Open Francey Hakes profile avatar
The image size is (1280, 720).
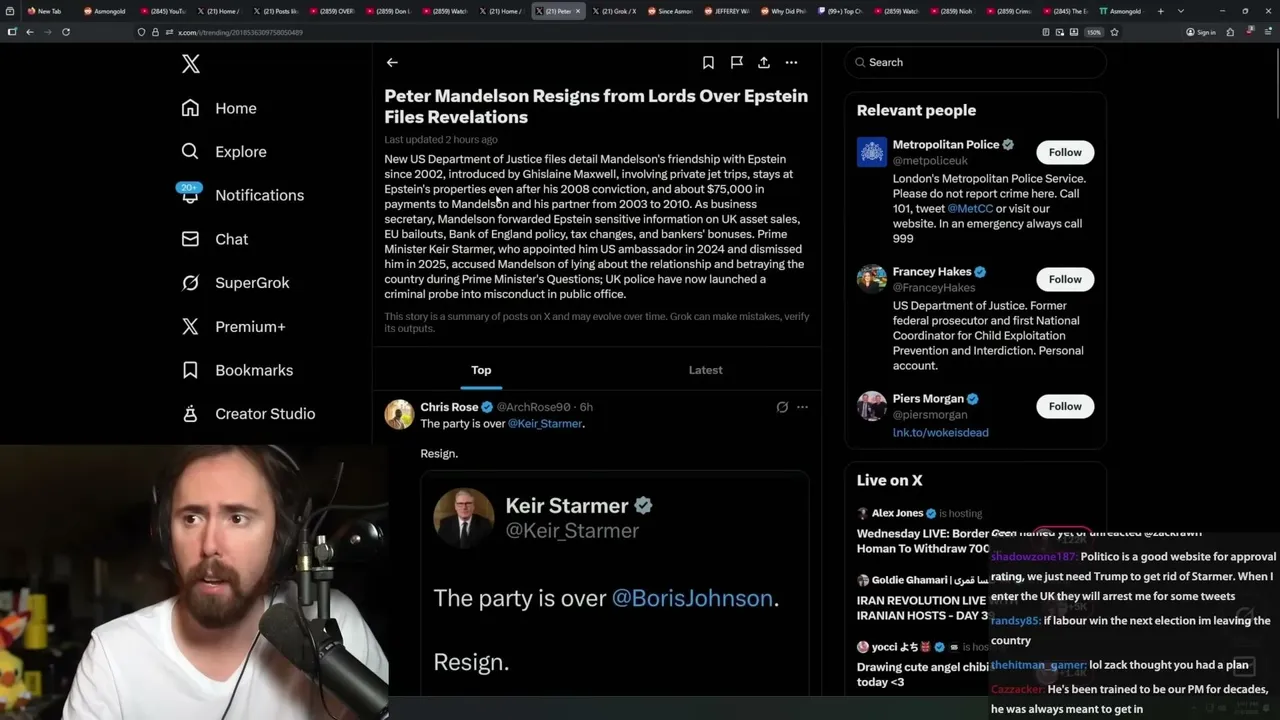(872, 279)
